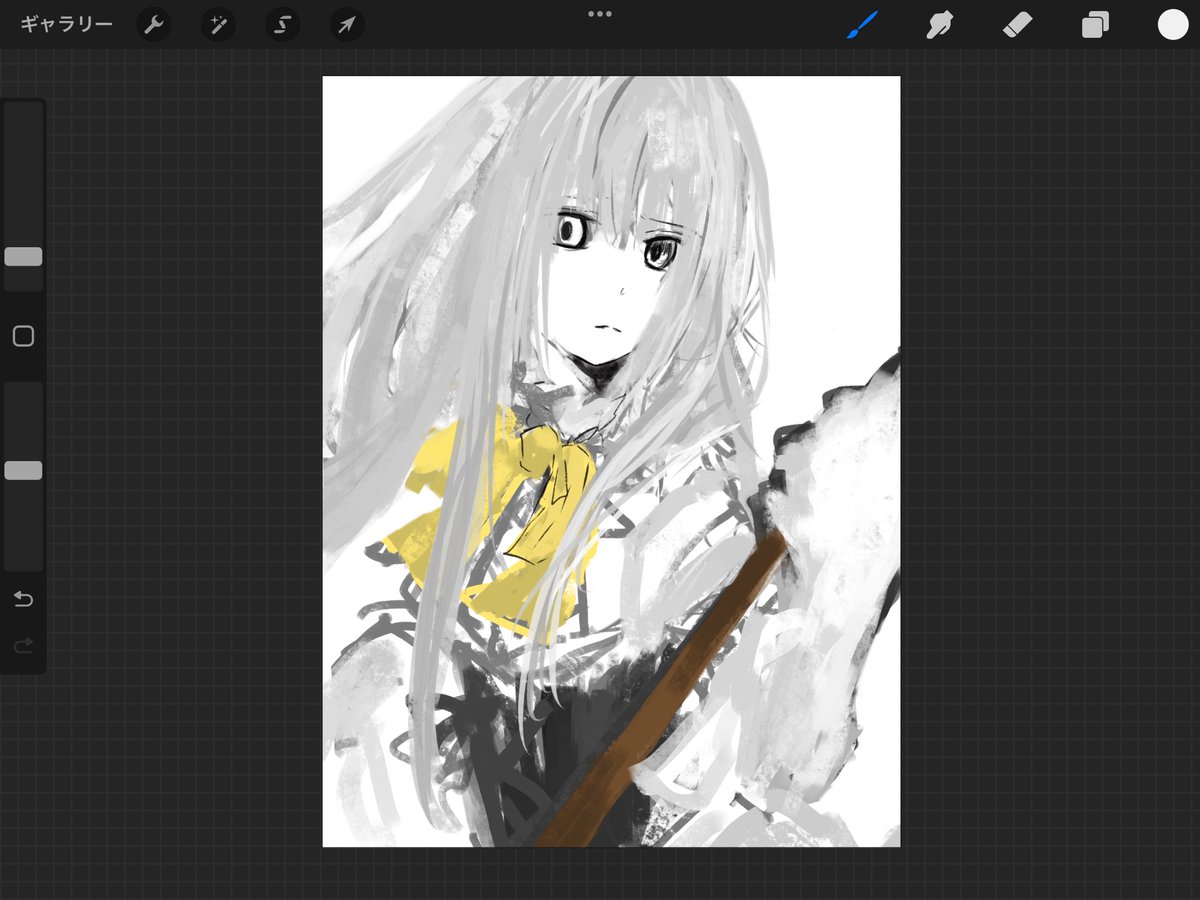The image size is (1200, 900).
Task: Tap the square modify button in sidebar
Action: (23, 336)
